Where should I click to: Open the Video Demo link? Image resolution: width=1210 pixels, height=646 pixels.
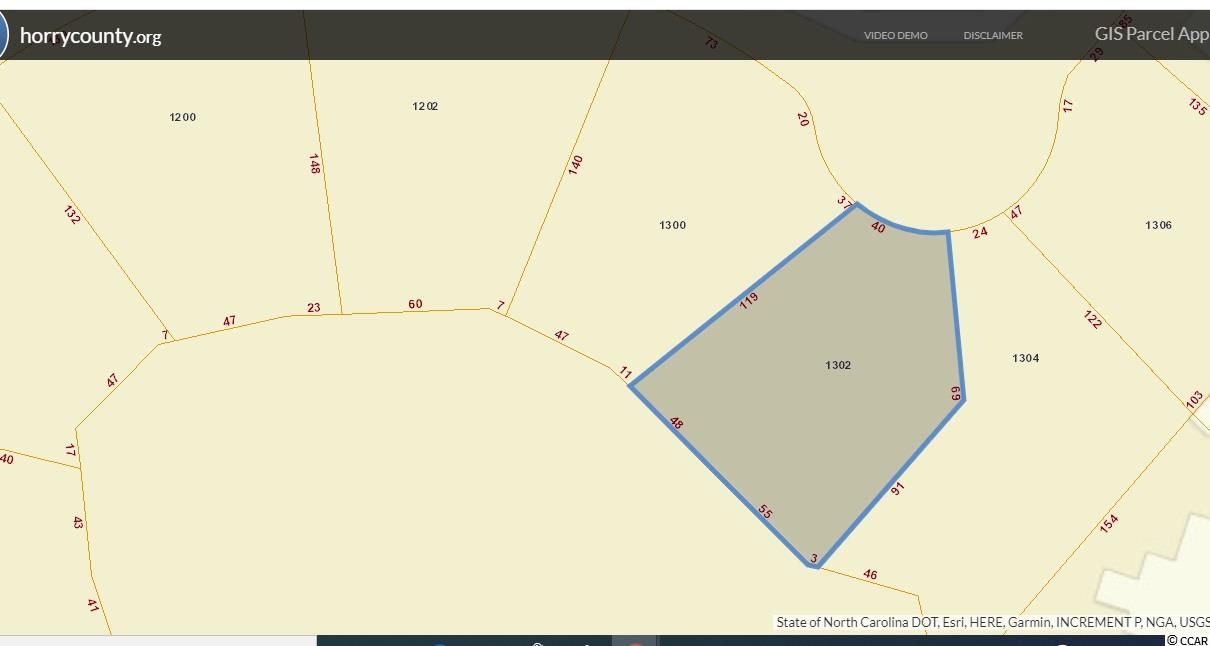click(x=895, y=36)
